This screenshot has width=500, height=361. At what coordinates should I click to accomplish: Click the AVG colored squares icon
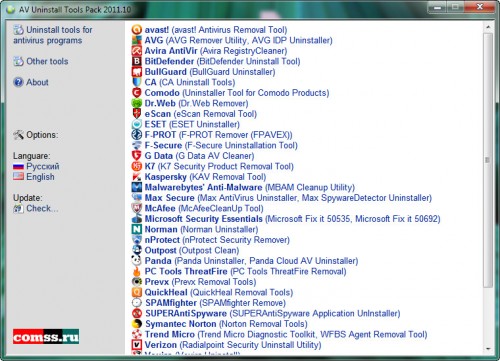point(137,40)
